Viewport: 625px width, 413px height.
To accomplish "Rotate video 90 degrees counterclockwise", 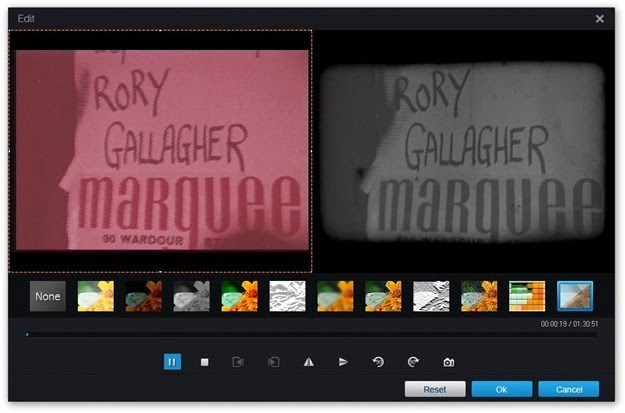I will pos(378,362).
